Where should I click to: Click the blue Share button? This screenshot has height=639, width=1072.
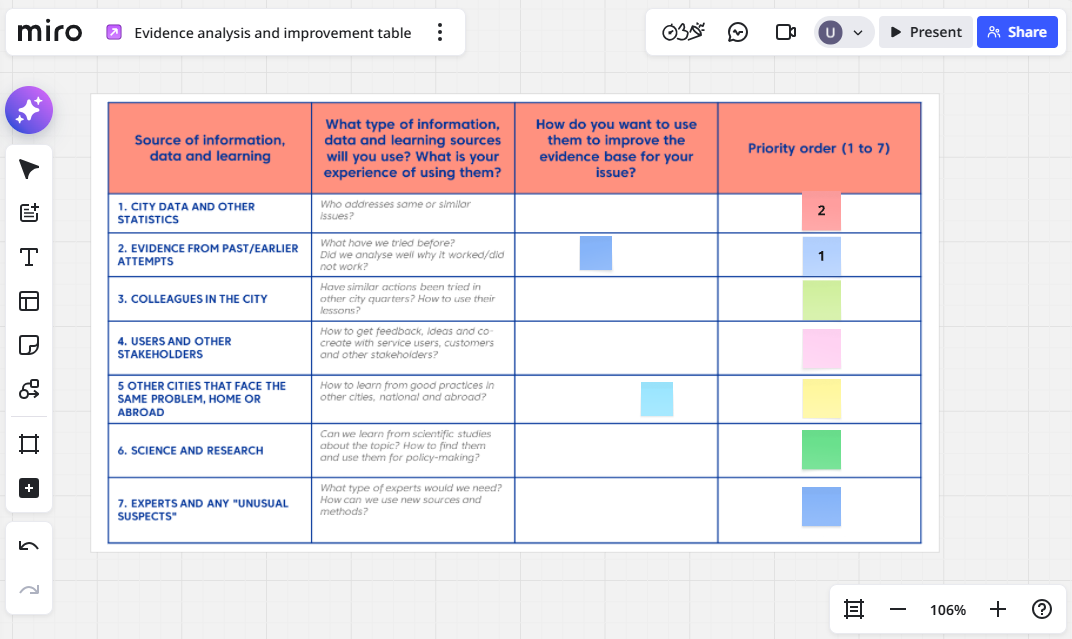[x=1016, y=32]
